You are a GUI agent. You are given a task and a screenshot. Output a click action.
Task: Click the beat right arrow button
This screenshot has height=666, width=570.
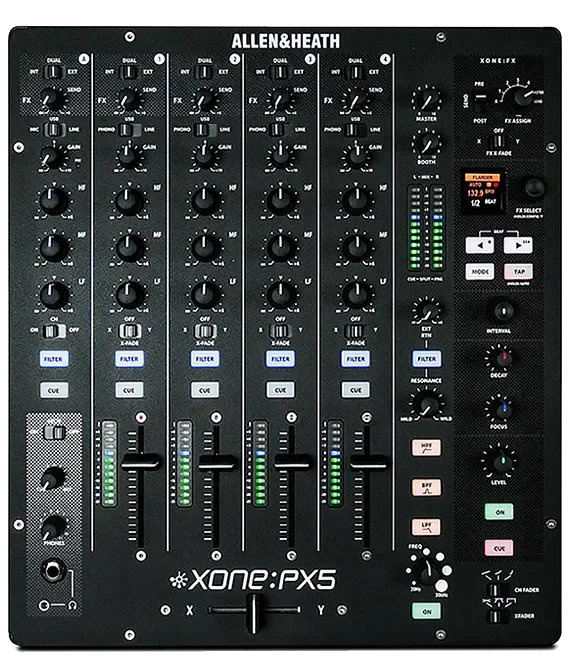(518, 245)
